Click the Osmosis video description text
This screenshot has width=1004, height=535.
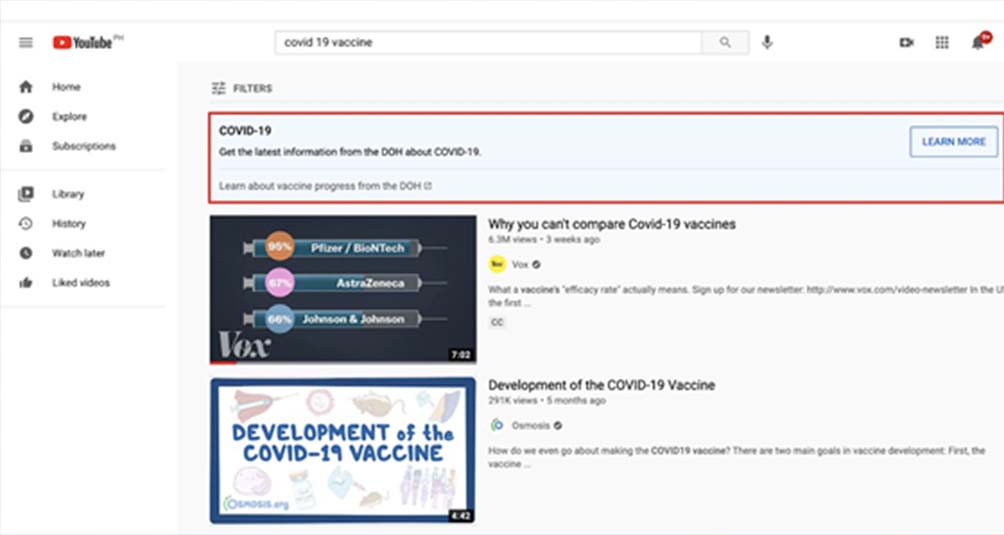(x=736, y=457)
